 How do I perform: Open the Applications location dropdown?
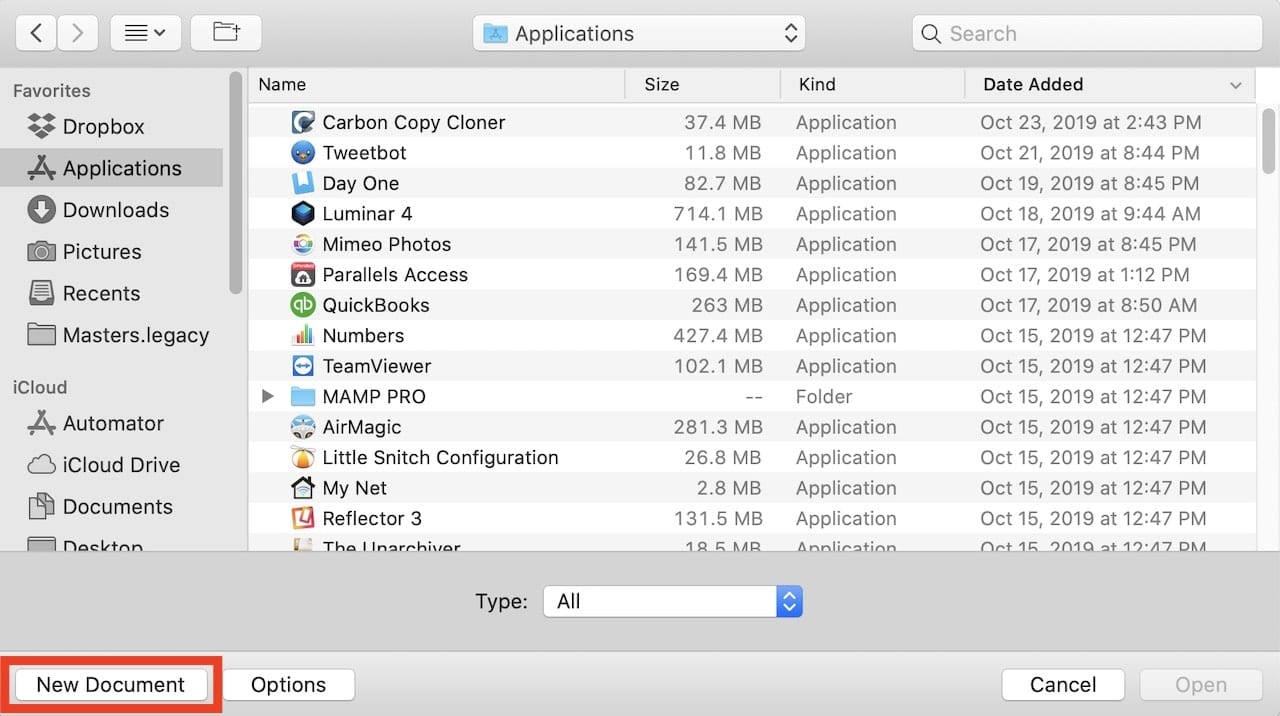pyautogui.click(x=639, y=33)
